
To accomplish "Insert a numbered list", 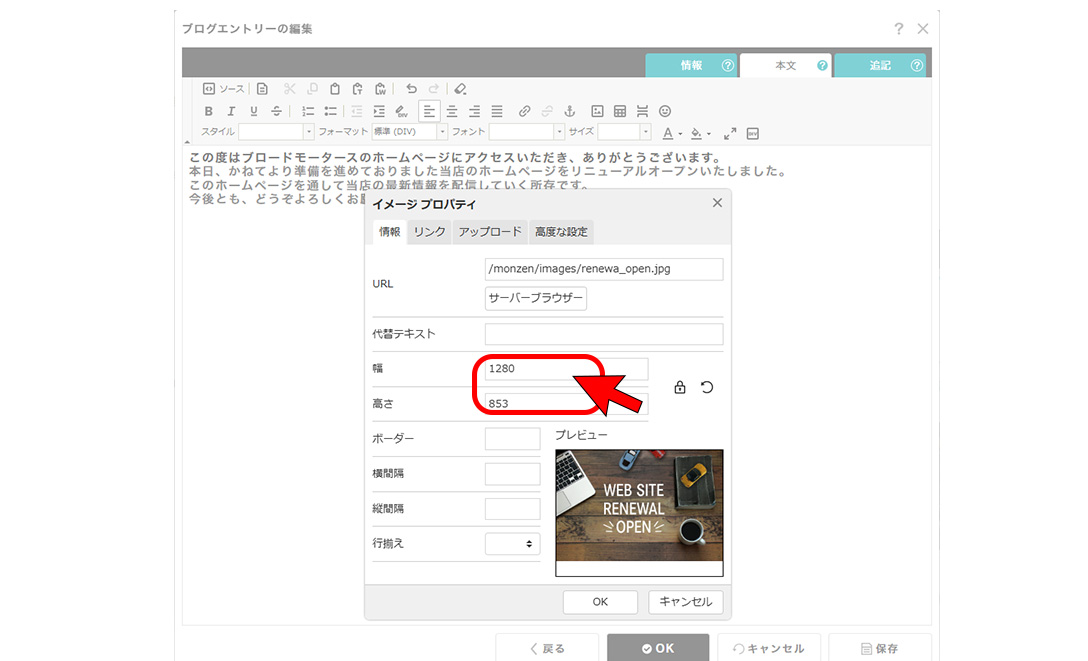I will (x=308, y=111).
